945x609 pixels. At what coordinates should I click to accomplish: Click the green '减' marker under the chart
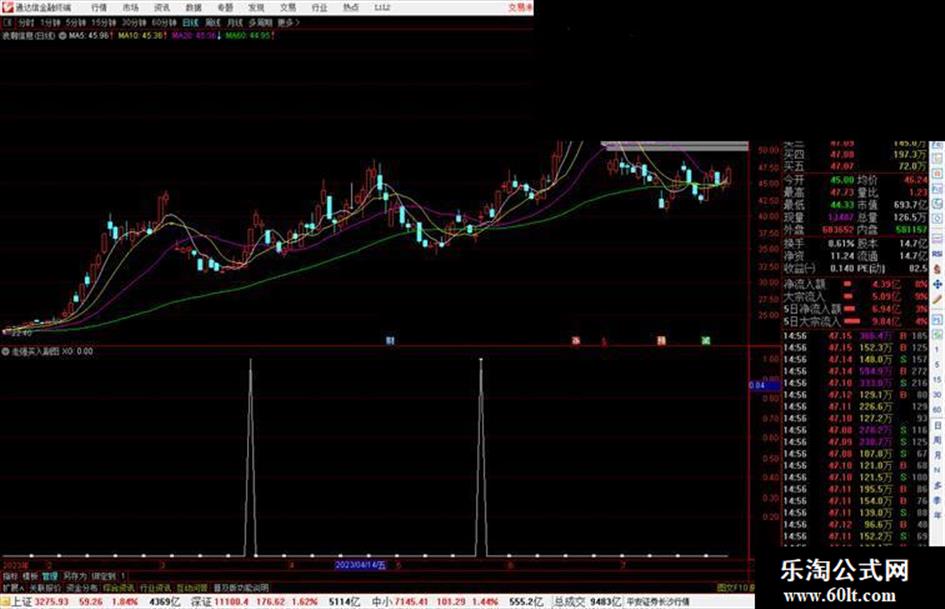tap(706, 341)
